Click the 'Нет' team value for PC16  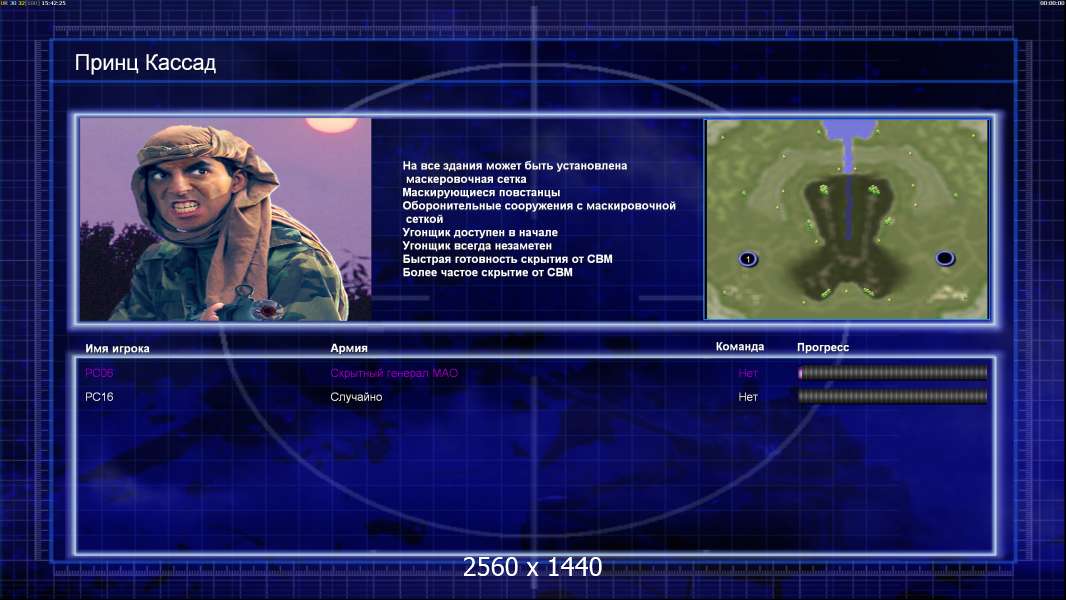(748, 397)
